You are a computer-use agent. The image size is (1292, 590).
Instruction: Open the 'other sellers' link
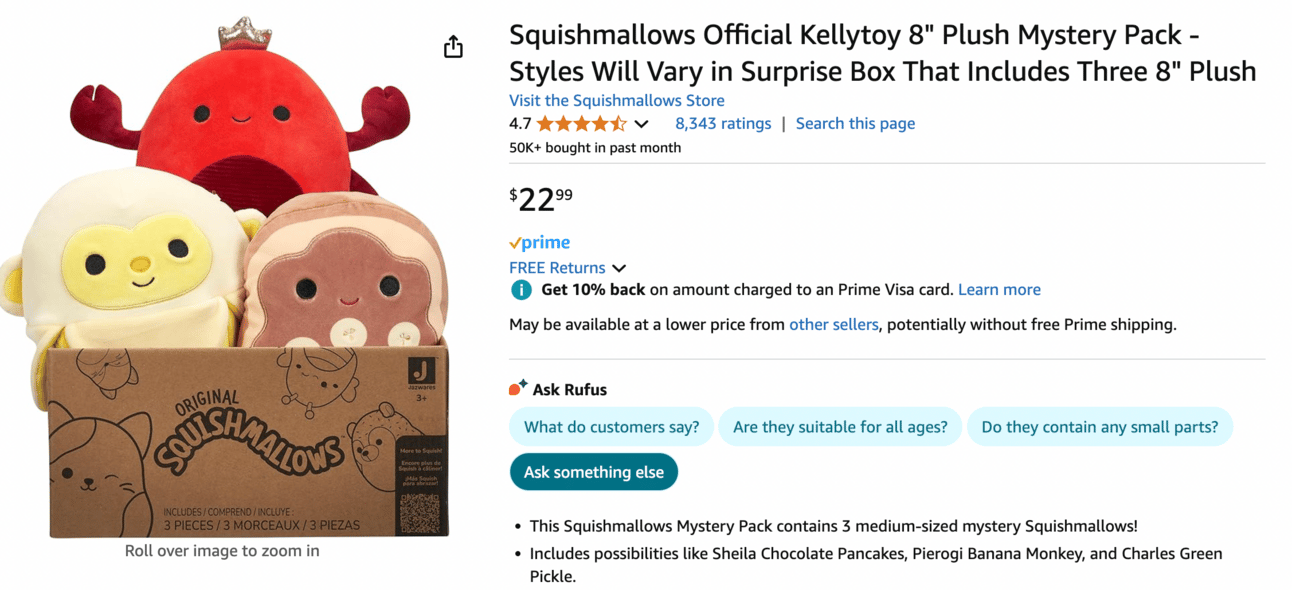click(834, 324)
